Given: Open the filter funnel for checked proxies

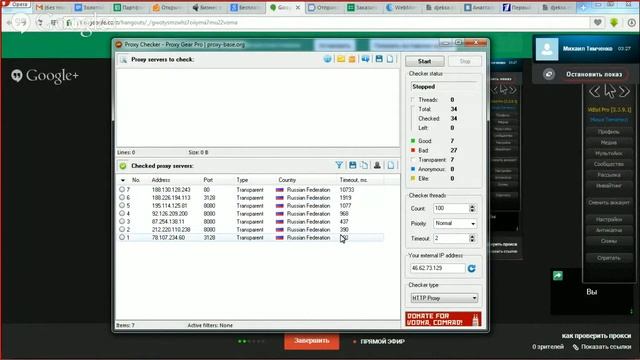Looking at the screenshot, I should pos(339,165).
